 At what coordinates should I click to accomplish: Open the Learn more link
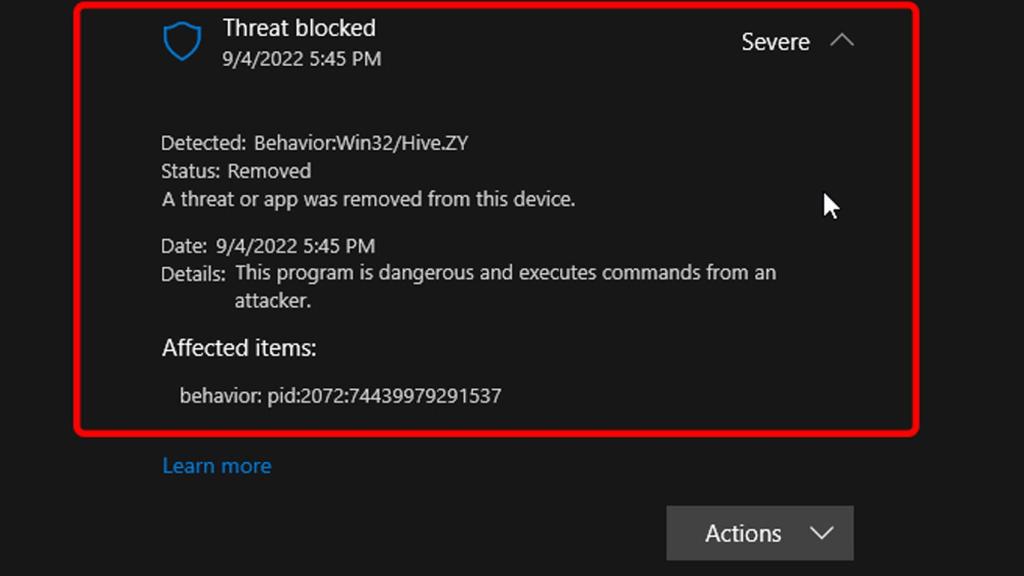coord(216,465)
